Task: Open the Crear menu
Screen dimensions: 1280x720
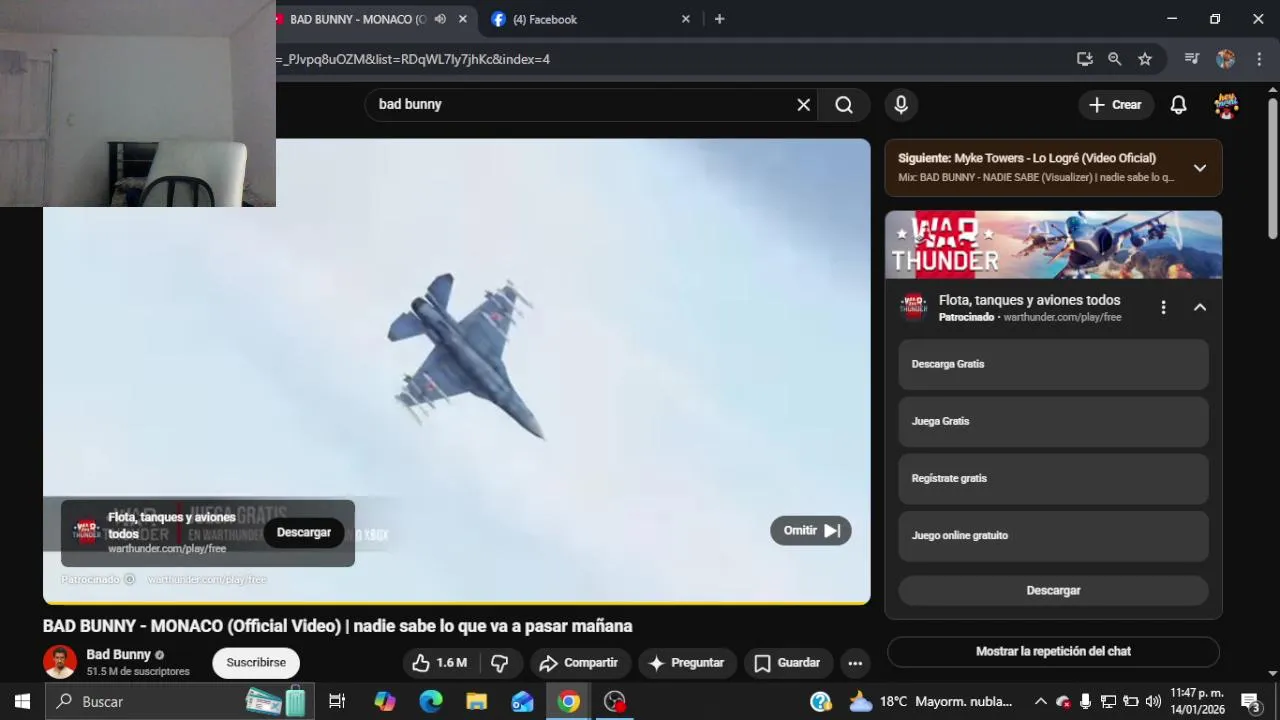Action: (1116, 105)
